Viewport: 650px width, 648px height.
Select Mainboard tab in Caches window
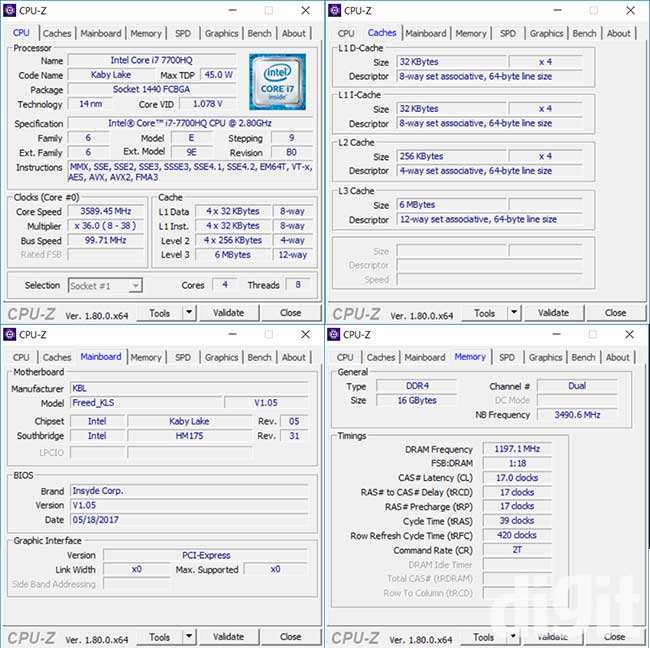click(426, 33)
